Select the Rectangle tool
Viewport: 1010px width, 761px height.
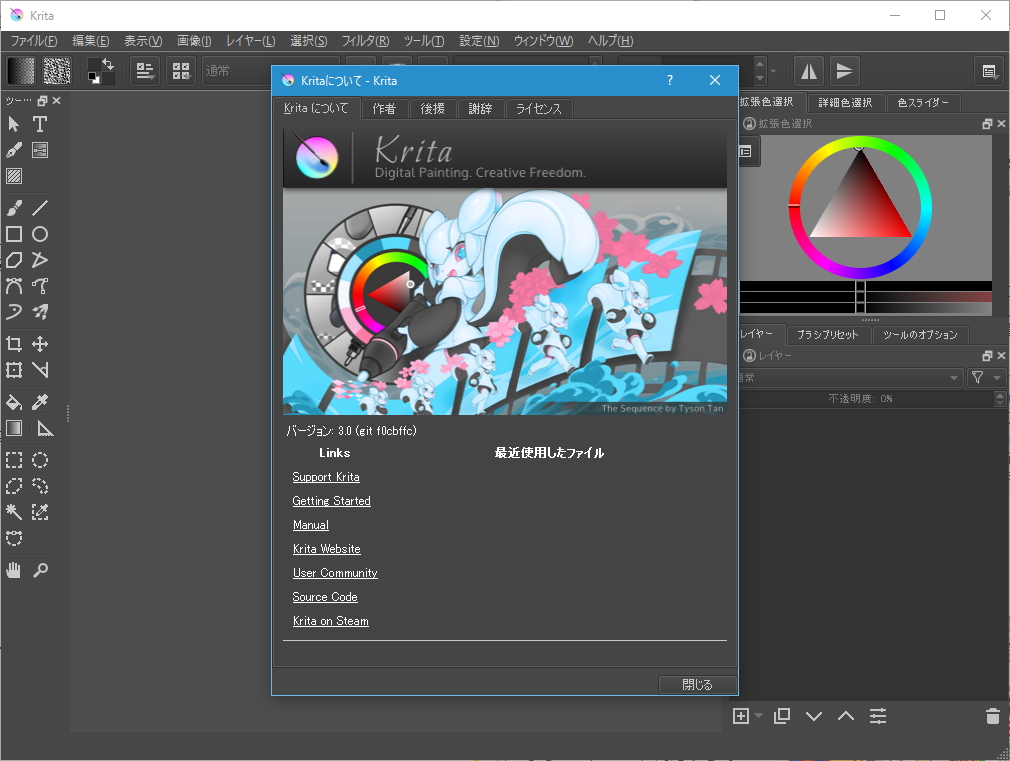pyautogui.click(x=14, y=234)
